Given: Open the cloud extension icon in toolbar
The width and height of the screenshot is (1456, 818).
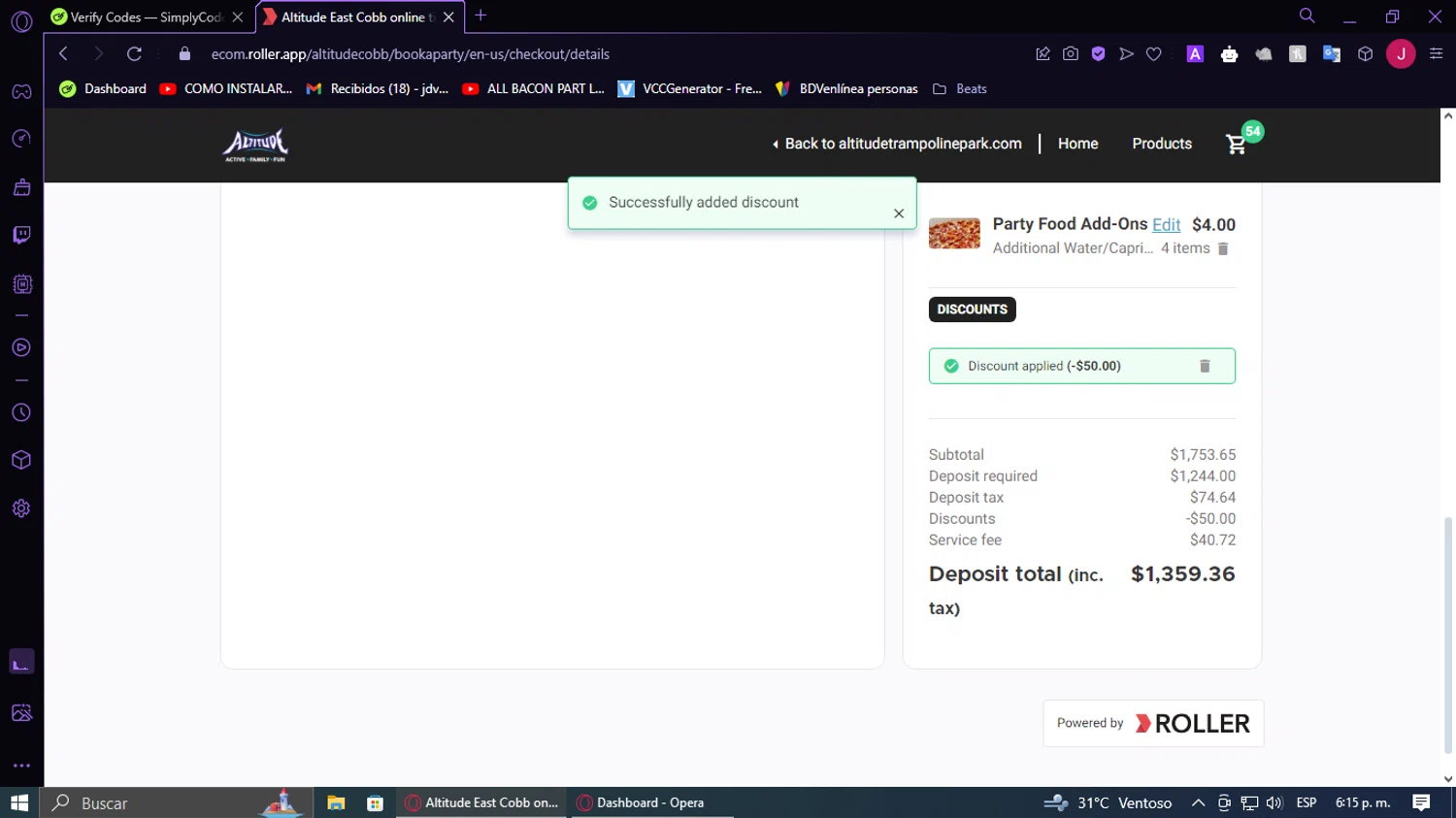Looking at the screenshot, I should [x=1264, y=54].
